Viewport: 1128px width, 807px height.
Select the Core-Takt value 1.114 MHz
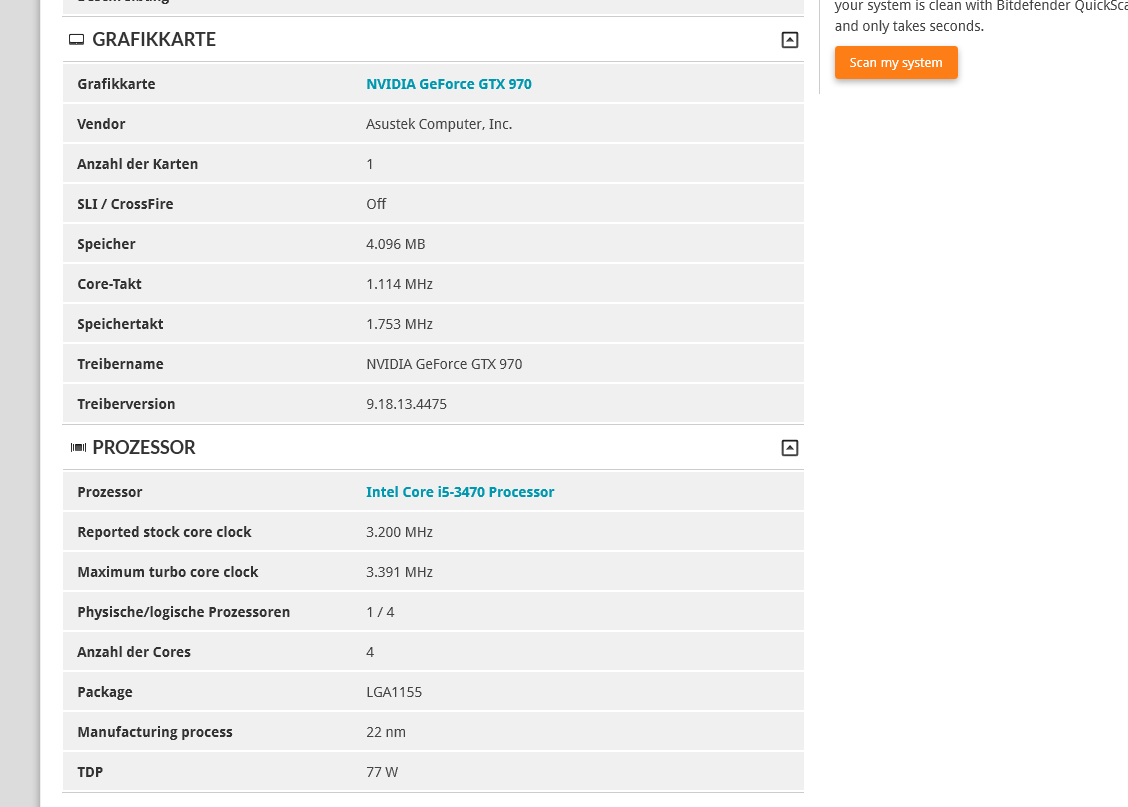tap(399, 284)
